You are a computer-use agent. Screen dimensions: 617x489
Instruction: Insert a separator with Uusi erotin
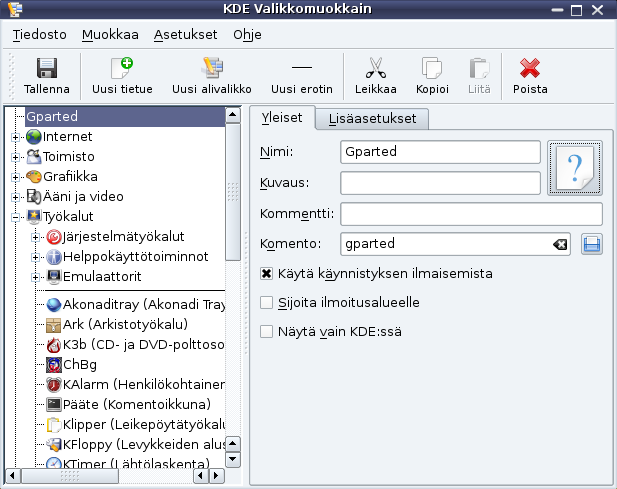tap(302, 76)
